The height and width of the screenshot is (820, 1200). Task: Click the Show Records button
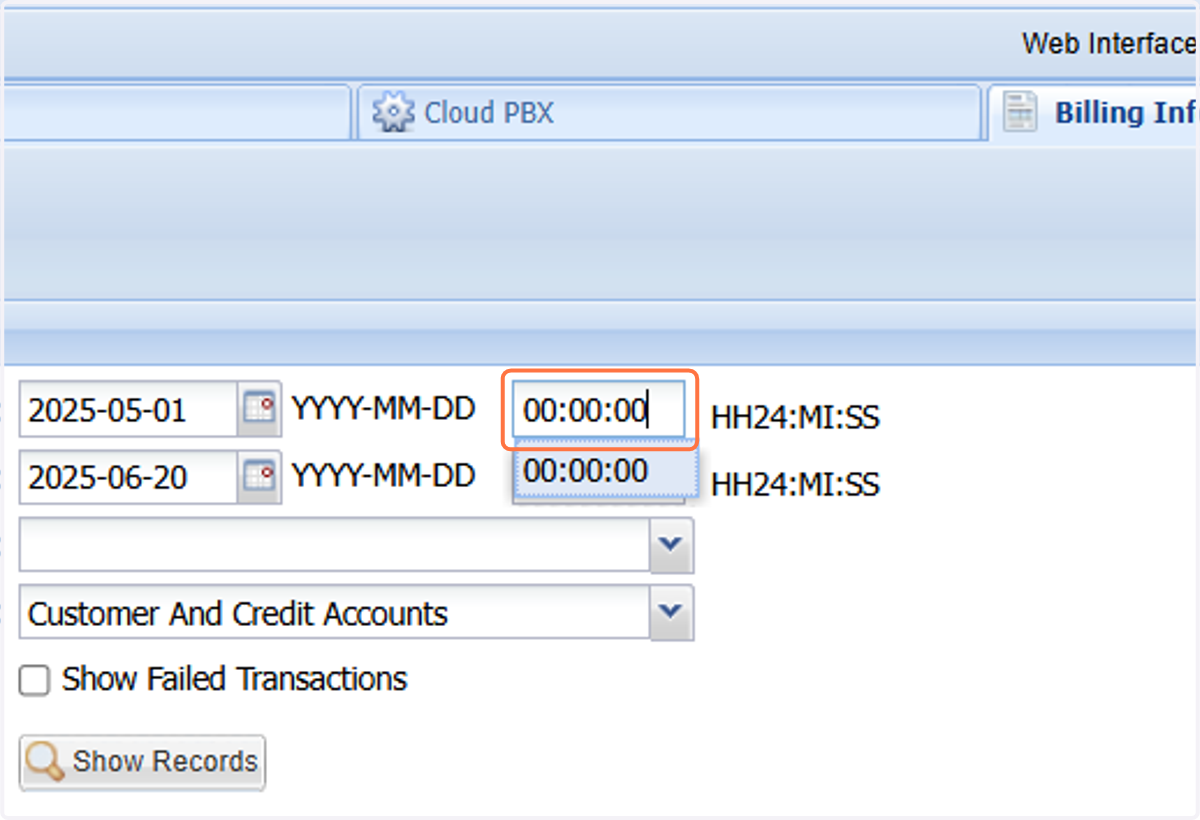pos(142,762)
